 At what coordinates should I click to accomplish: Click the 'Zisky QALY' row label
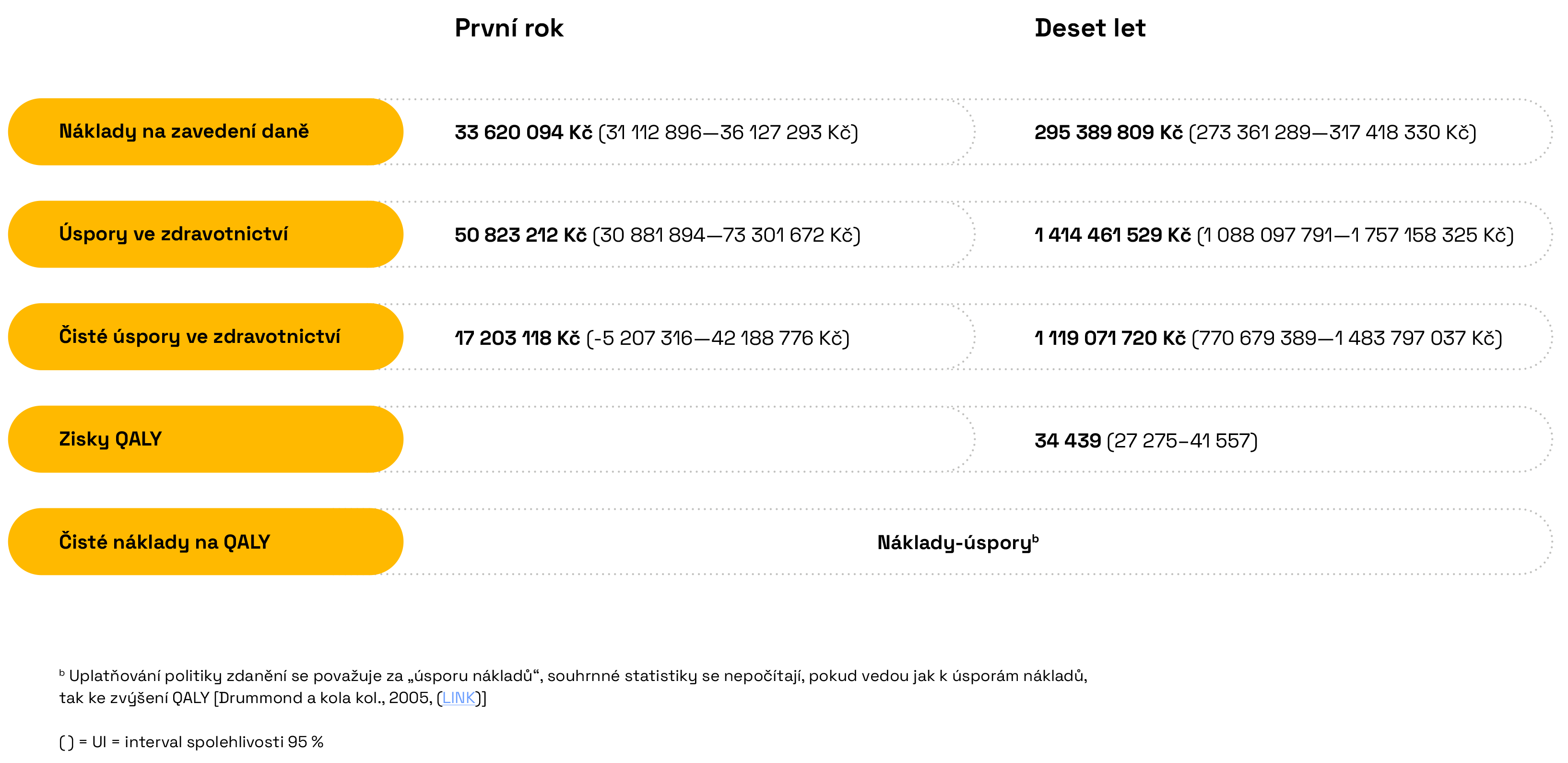110,439
